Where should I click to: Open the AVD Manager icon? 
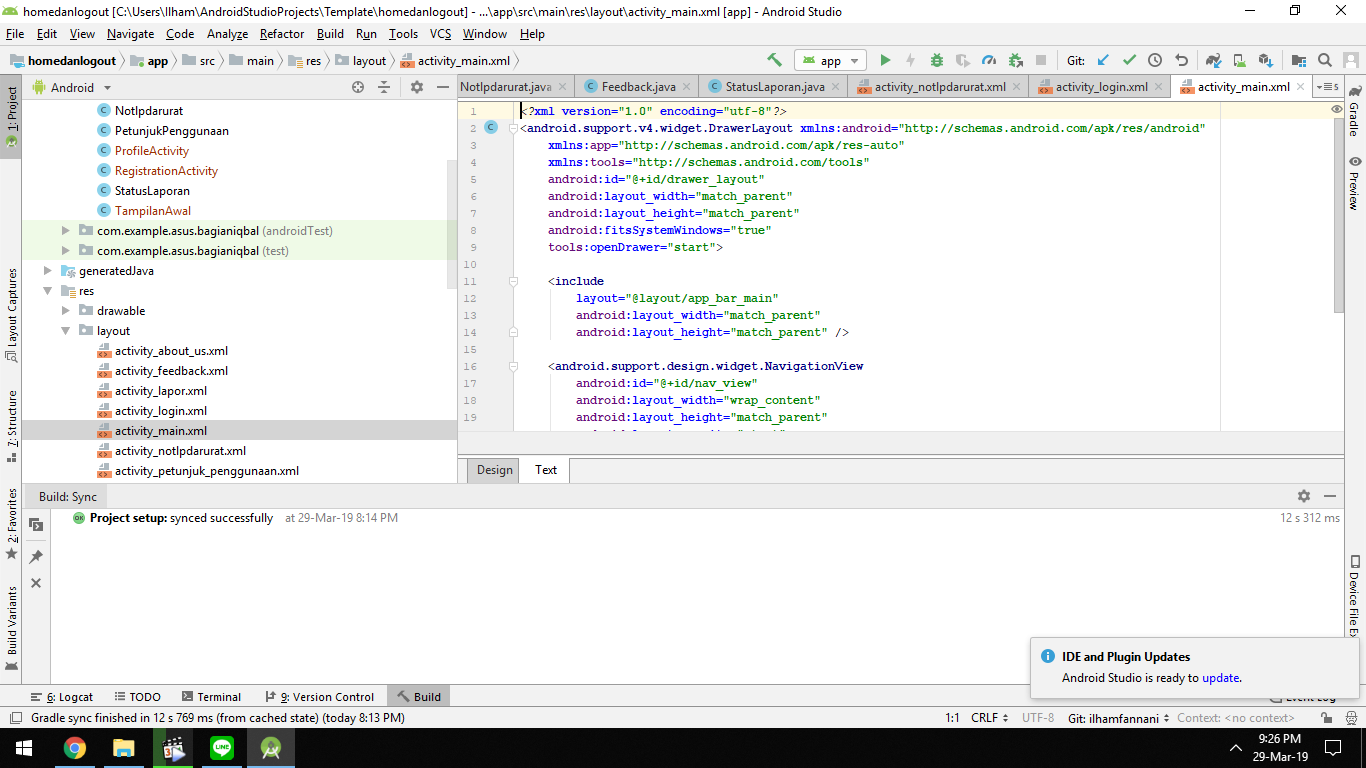coord(1239,60)
